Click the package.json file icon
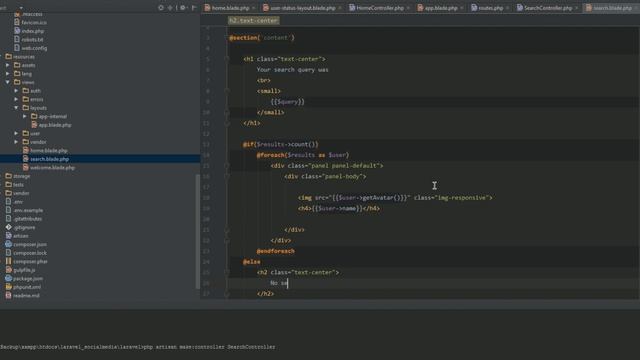640x360 pixels. pyautogui.click(x=9, y=278)
